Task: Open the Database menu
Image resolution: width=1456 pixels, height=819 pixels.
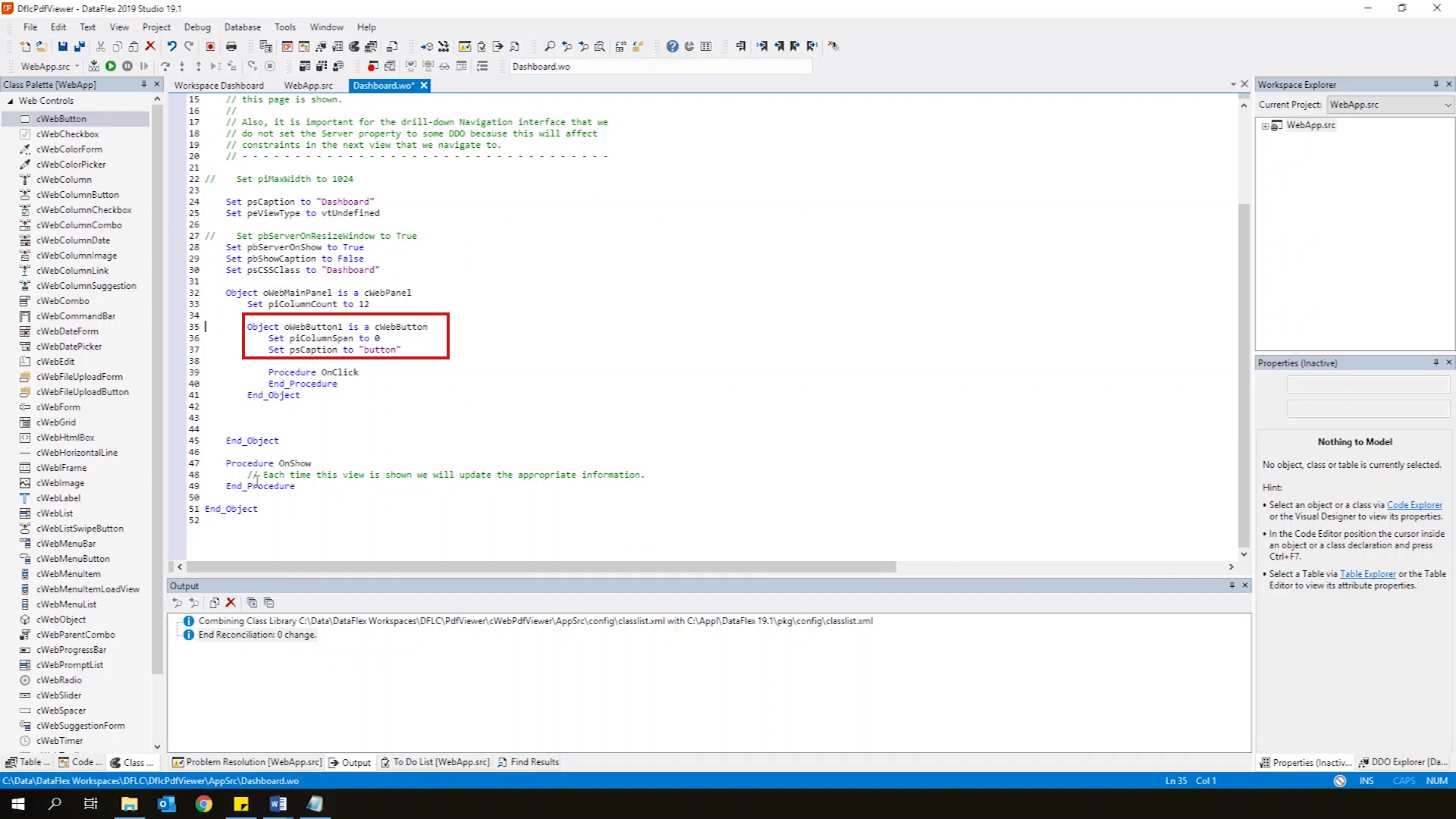Action: click(243, 27)
